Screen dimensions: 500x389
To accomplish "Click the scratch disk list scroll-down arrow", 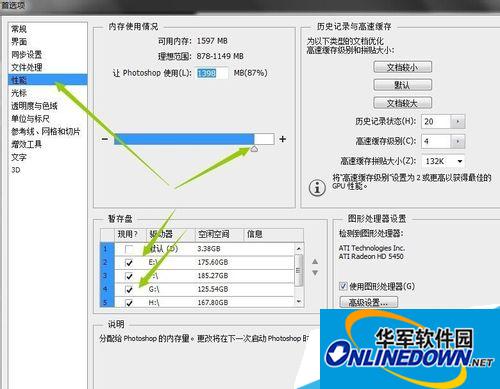I will (x=299, y=302).
